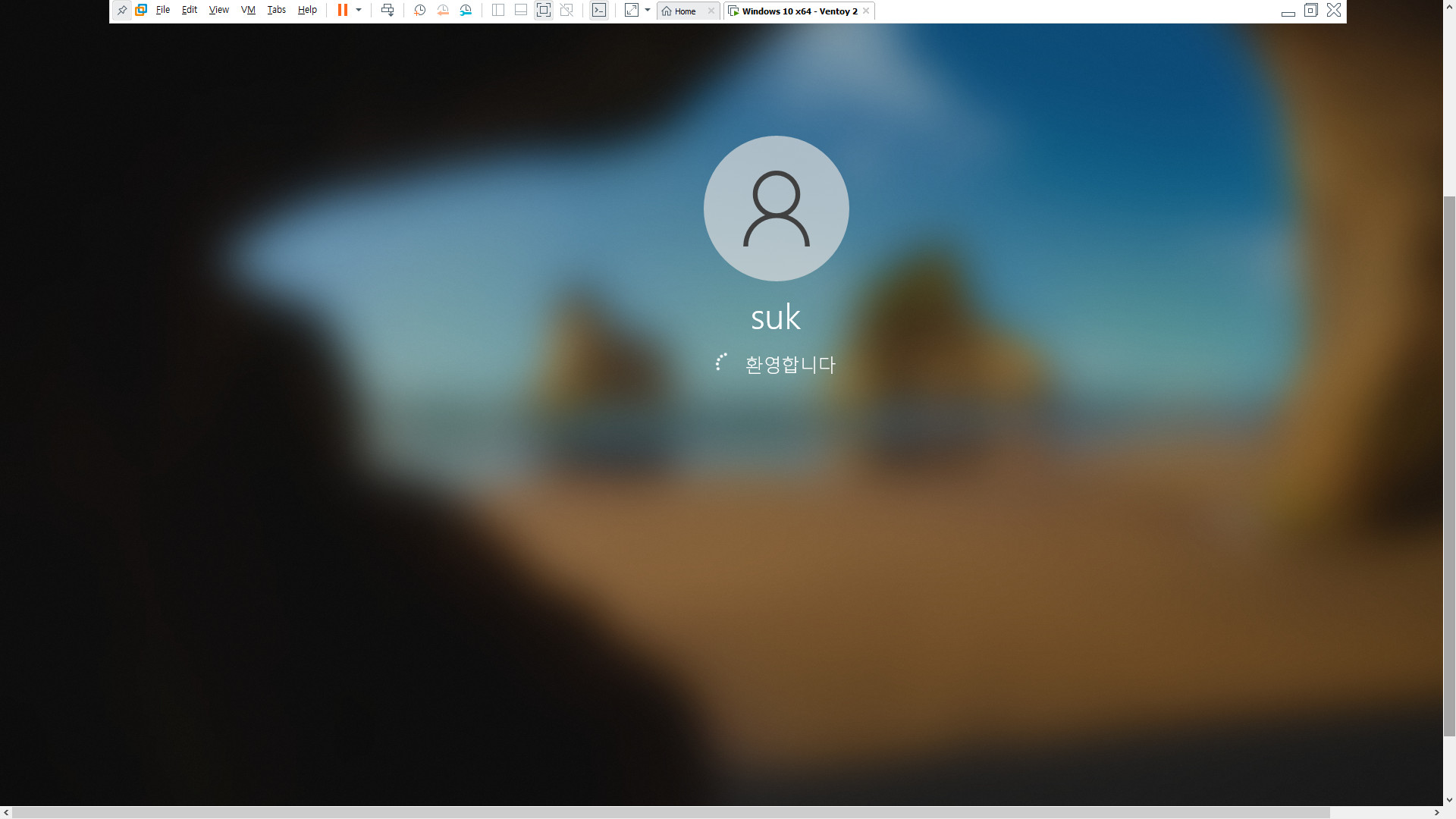Open the View menu
Viewport: 1456px width, 819px height.
219,11
